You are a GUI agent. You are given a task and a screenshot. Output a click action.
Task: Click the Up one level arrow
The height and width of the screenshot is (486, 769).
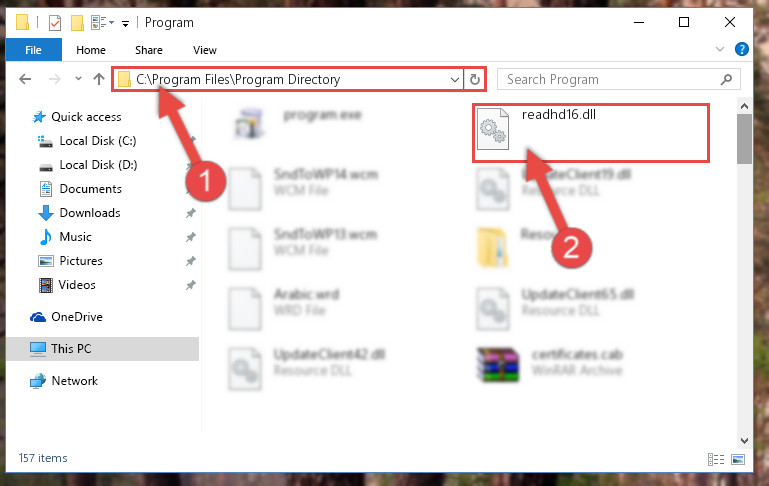tap(99, 79)
